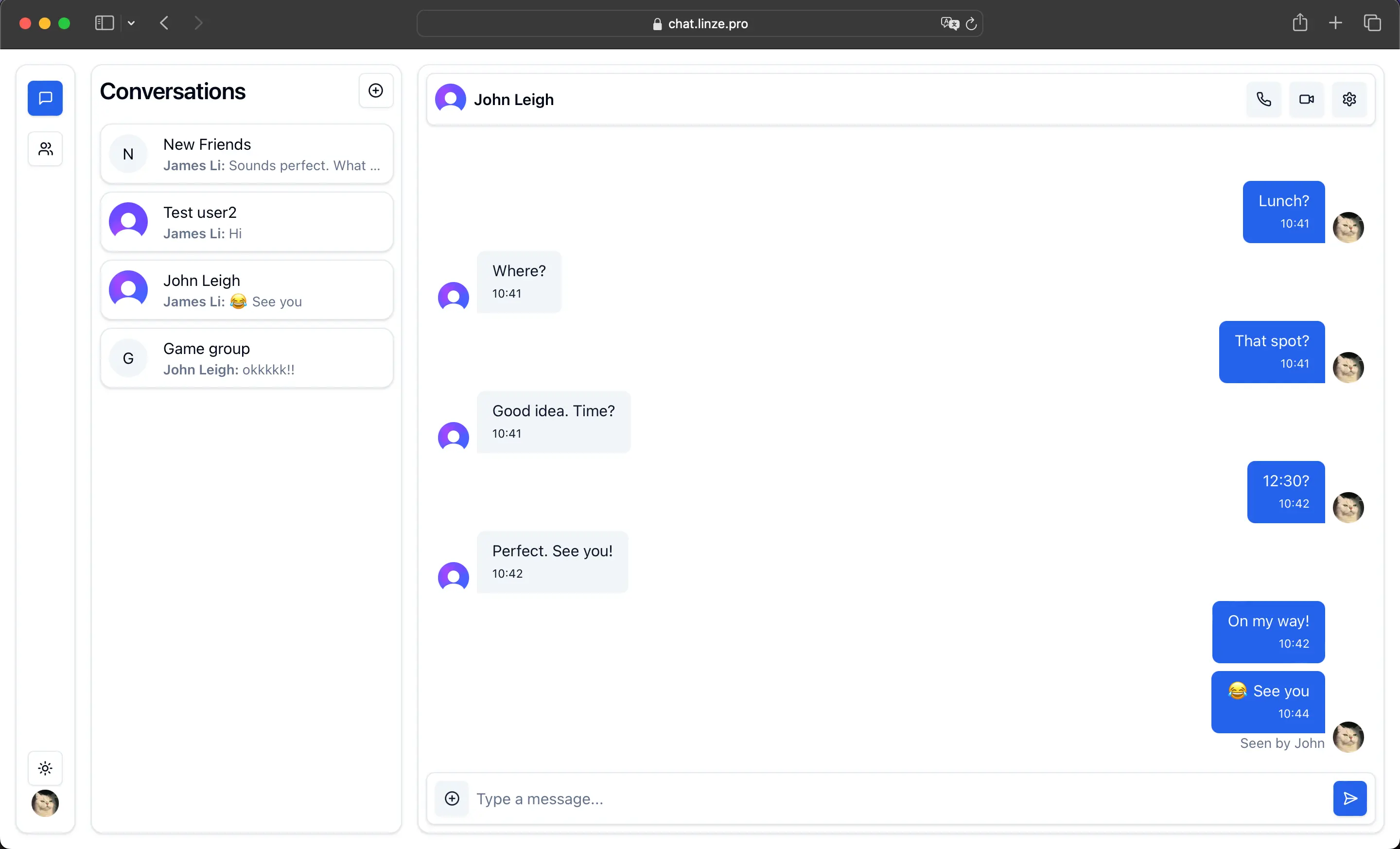Open chat settings gear icon
1400x849 pixels.
pos(1349,100)
